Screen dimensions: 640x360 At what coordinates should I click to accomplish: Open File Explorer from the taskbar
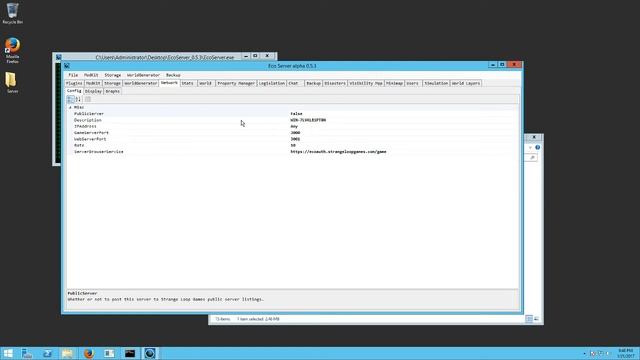point(68,353)
